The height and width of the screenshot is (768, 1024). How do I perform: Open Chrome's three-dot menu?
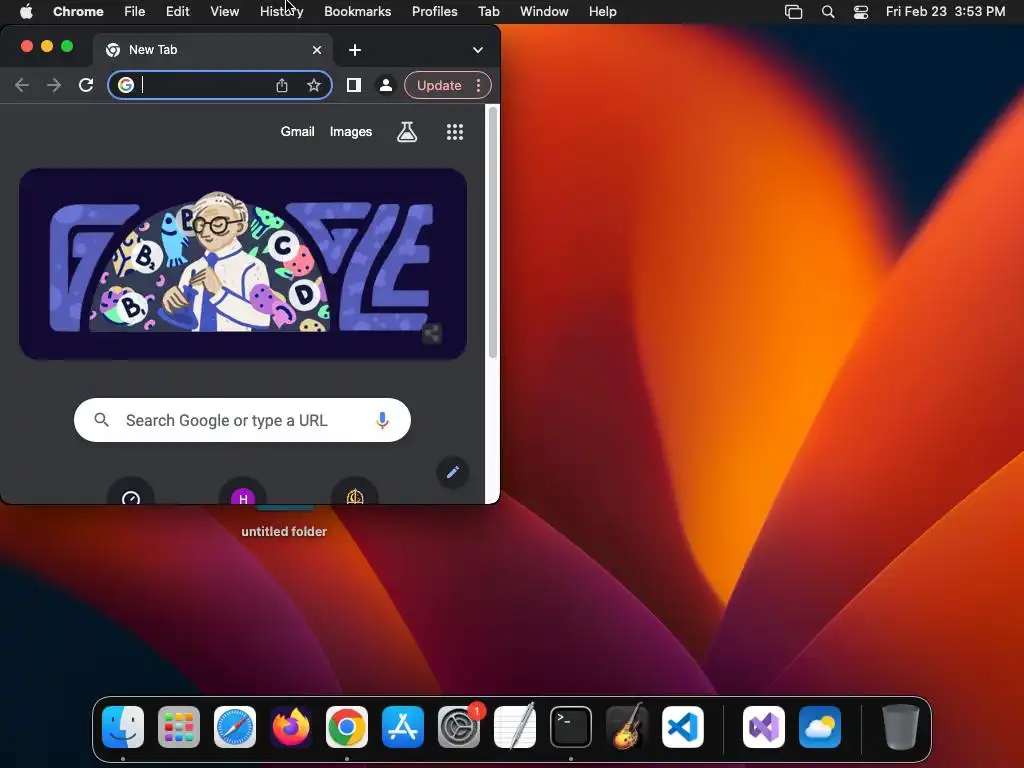tap(479, 86)
